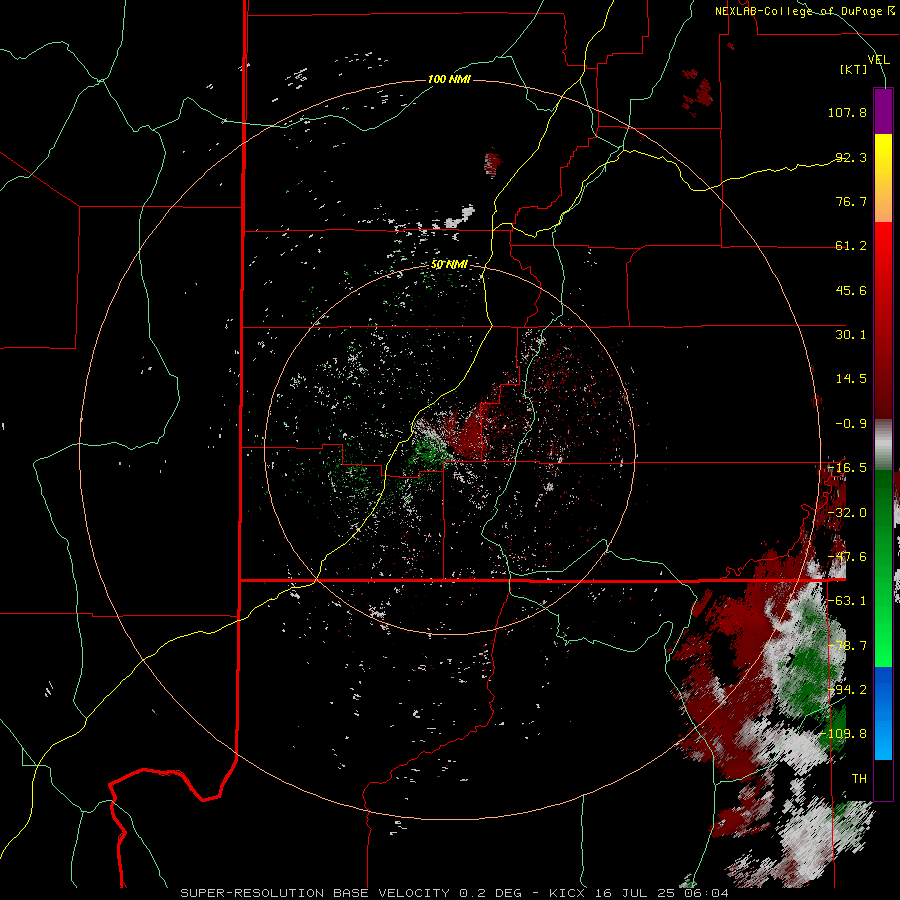Pick the light blue color bar segment
Screen dimensions: 900x900
pos(883,735)
